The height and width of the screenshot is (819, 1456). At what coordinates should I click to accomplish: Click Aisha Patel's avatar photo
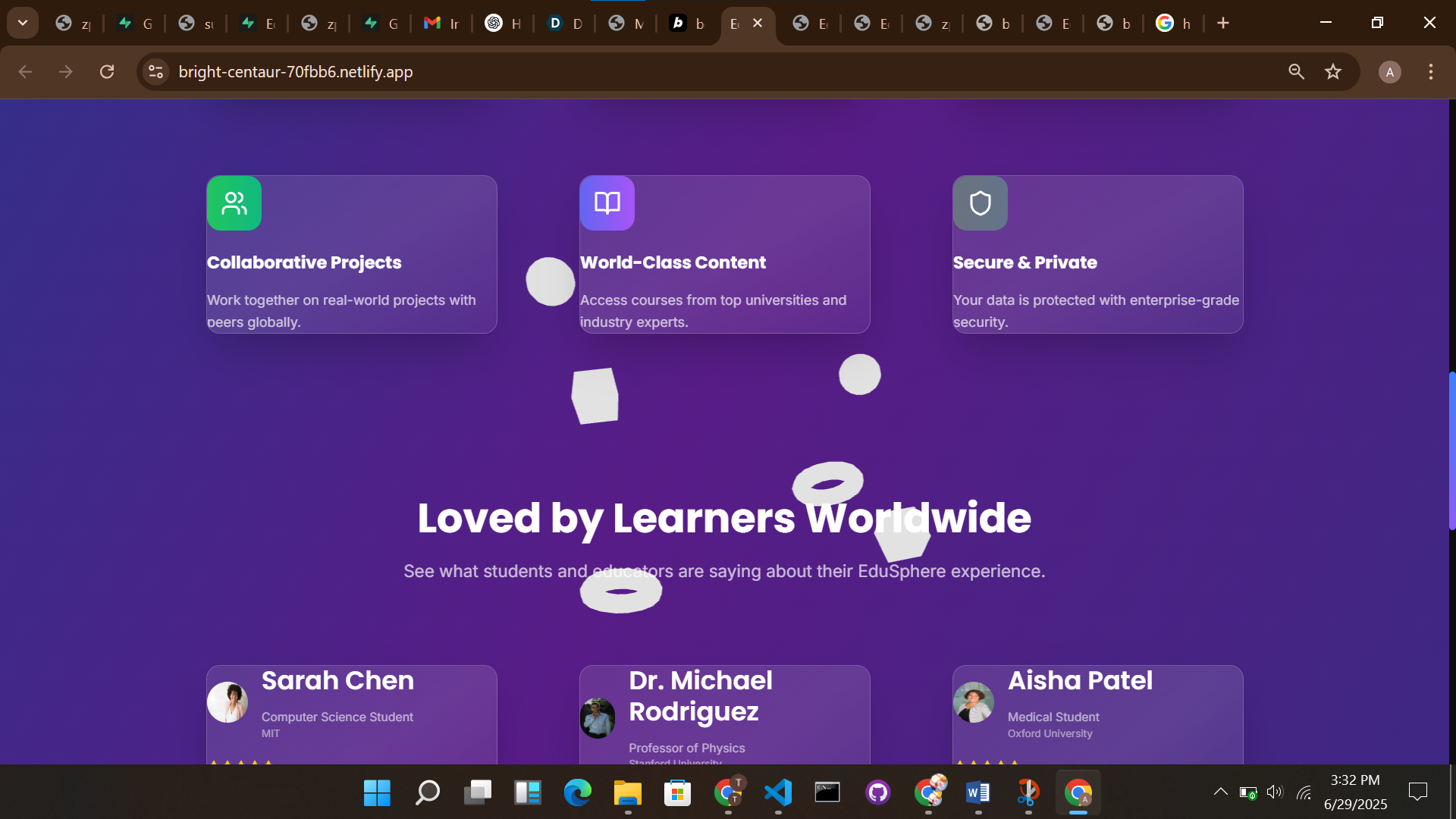tap(974, 702)
